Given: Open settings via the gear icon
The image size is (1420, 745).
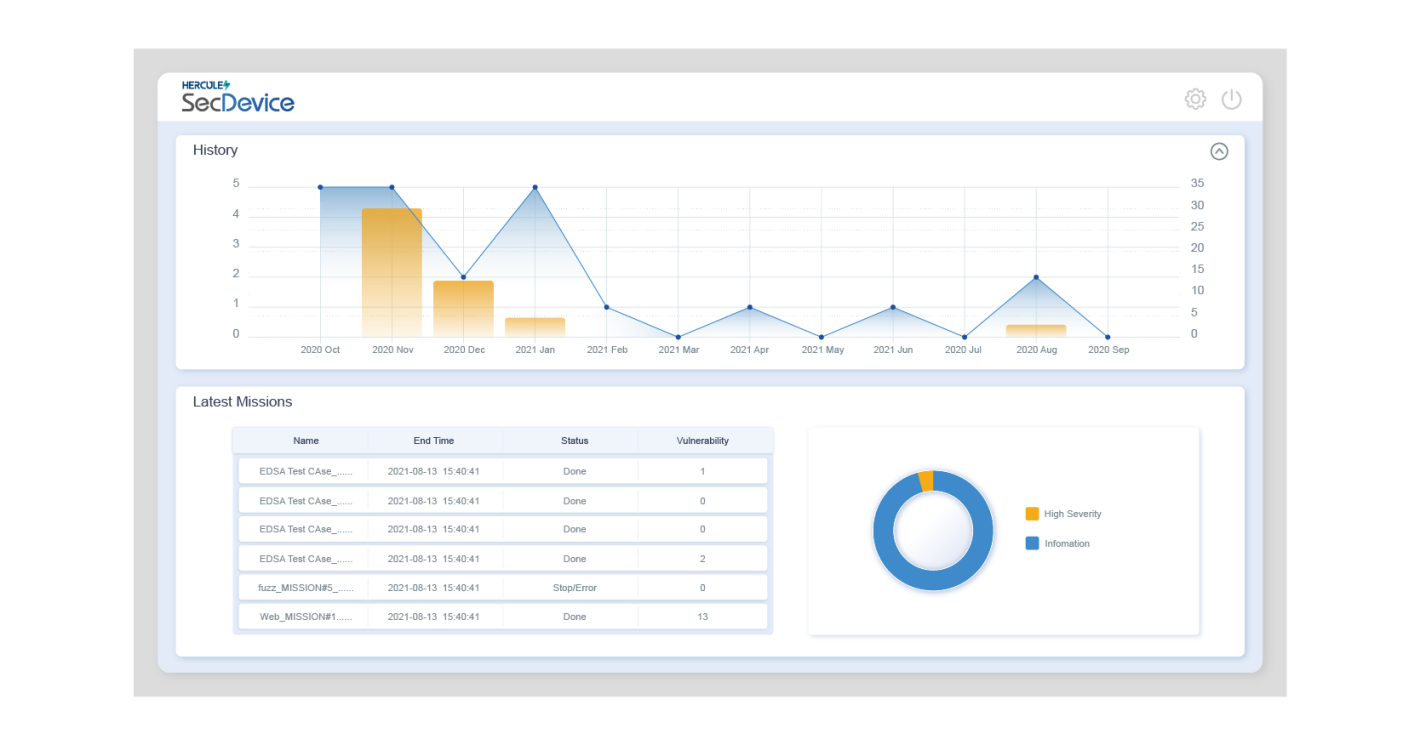Looking at the screenshot, I should click(x=1195, y=99).
